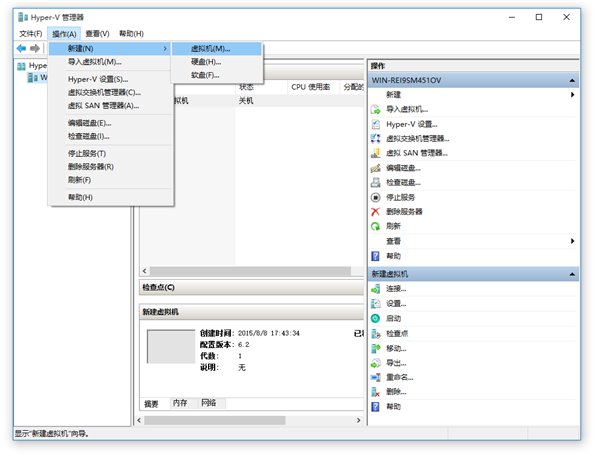Click 停止服务 action in Actions pane
This screenshot has width=600, height=466.
(400, 197)
